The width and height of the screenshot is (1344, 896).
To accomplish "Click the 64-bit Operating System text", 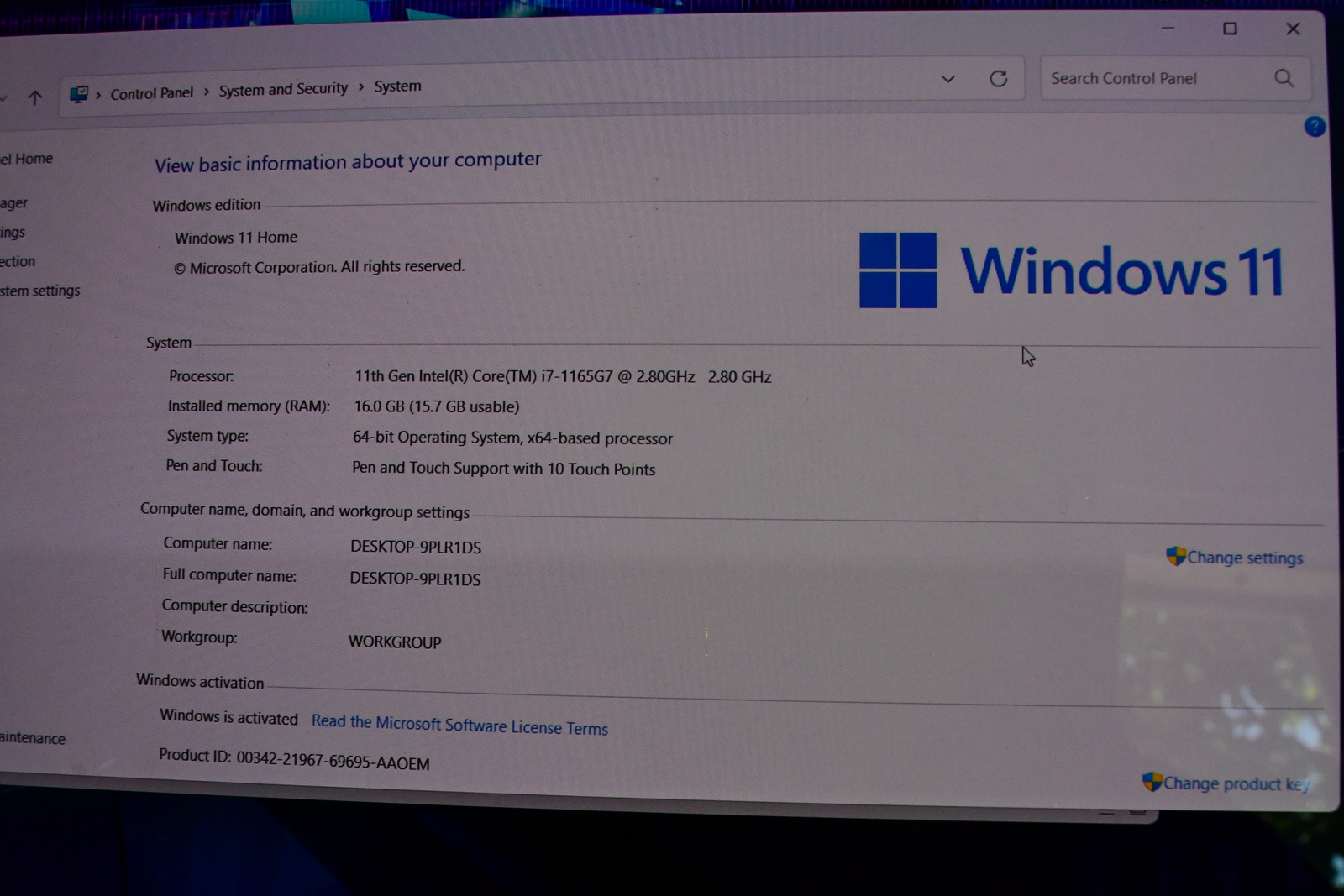I will click(x=512, y=438).
